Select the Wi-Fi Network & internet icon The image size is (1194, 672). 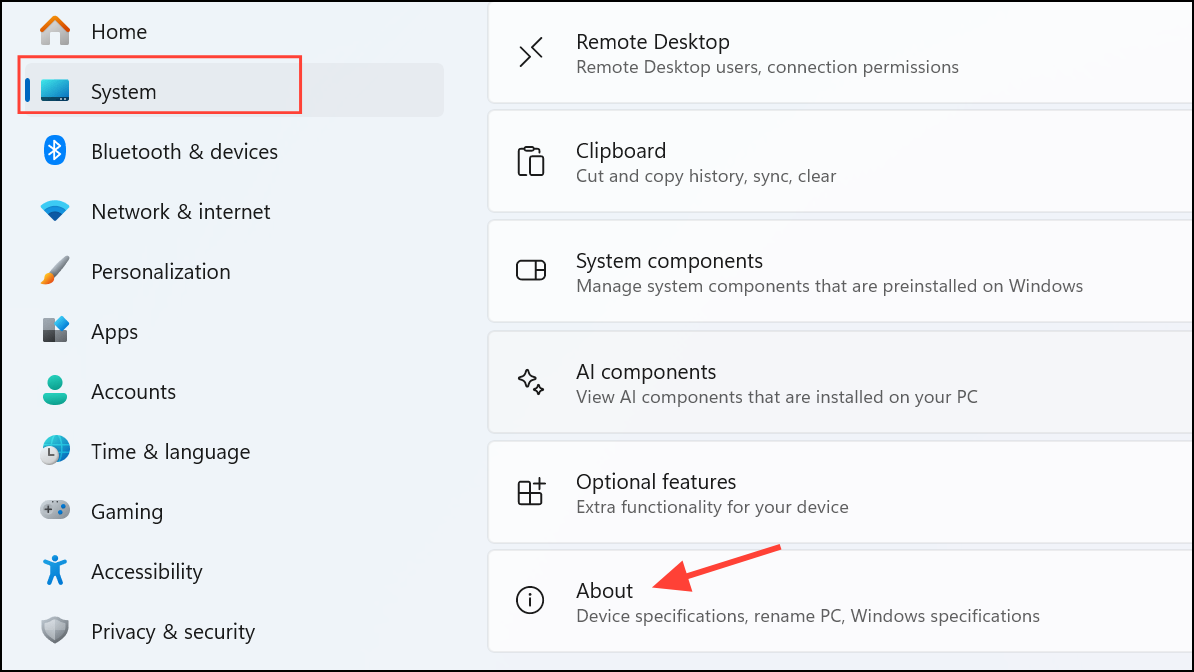pyautogui.click(x=54, y=211)
